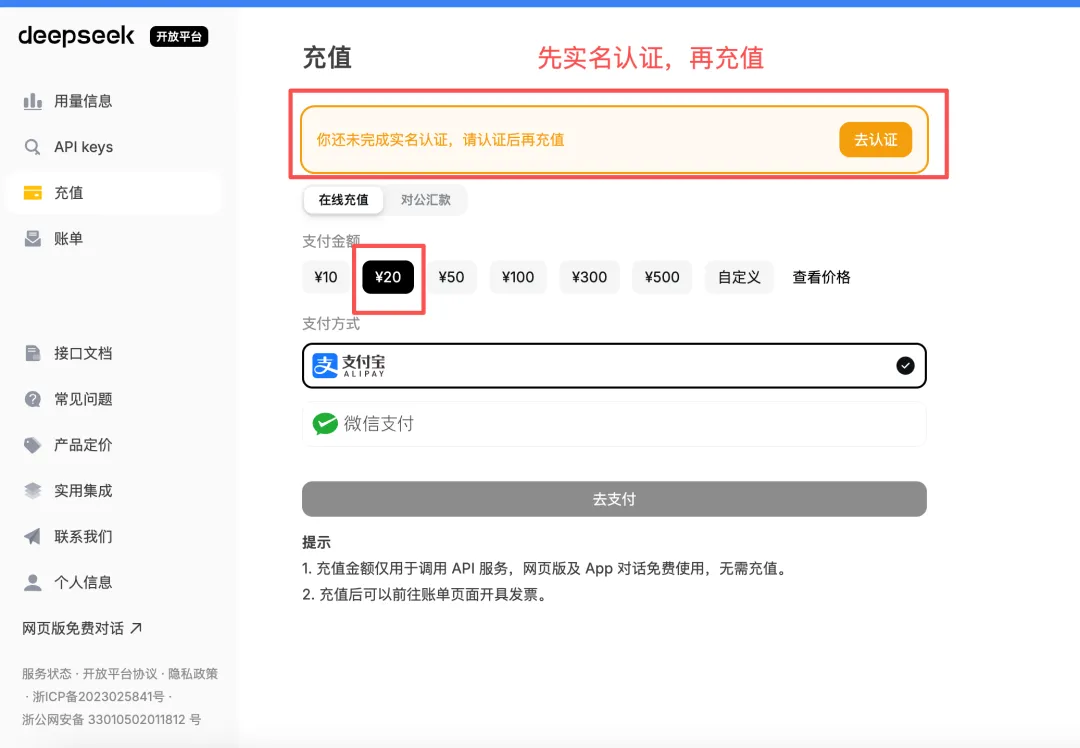Click the WeChat Pay green logo
1080x748 pixels.
[324, 424]
